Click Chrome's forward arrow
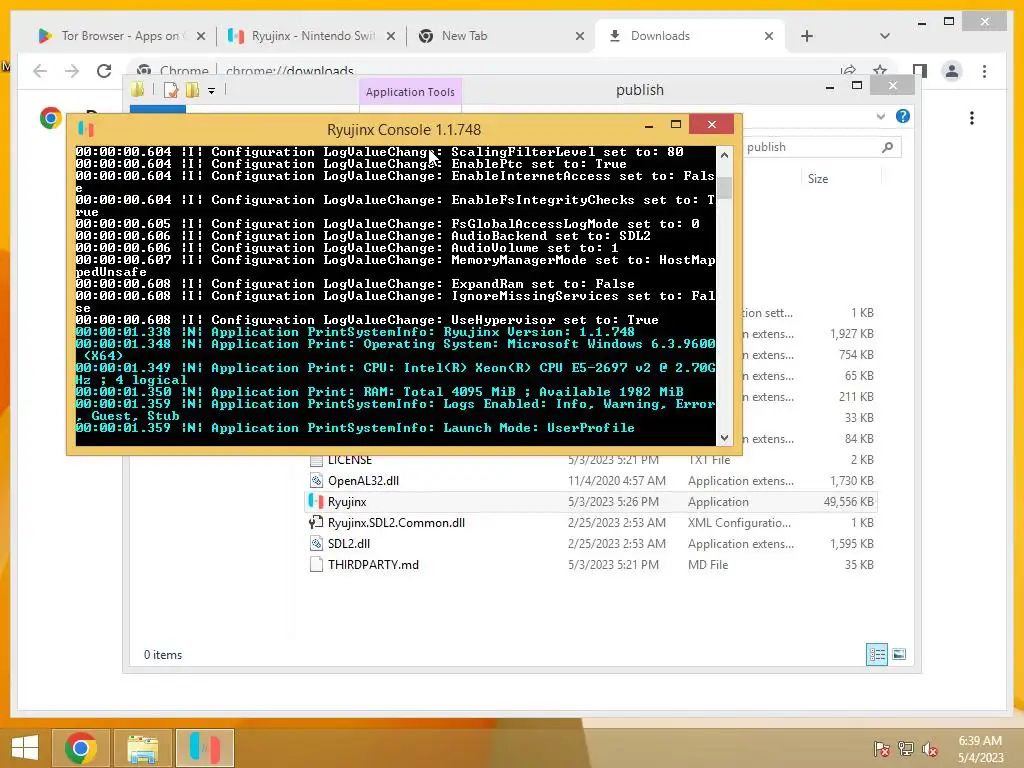This screenshot has width=1024, height=768. click(x=72, y=71)
